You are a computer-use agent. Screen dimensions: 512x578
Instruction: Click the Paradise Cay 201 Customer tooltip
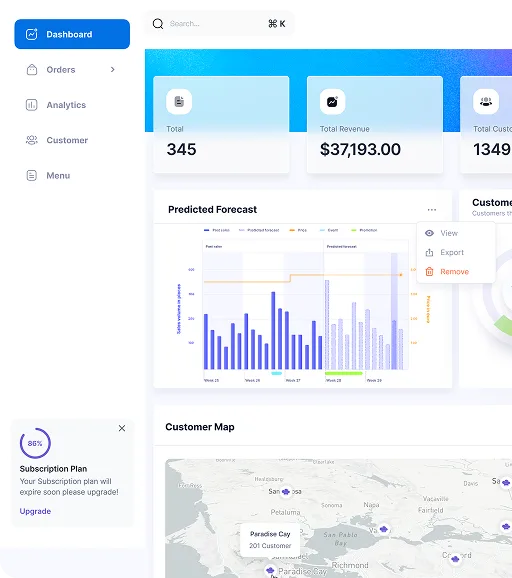[270, 540]
